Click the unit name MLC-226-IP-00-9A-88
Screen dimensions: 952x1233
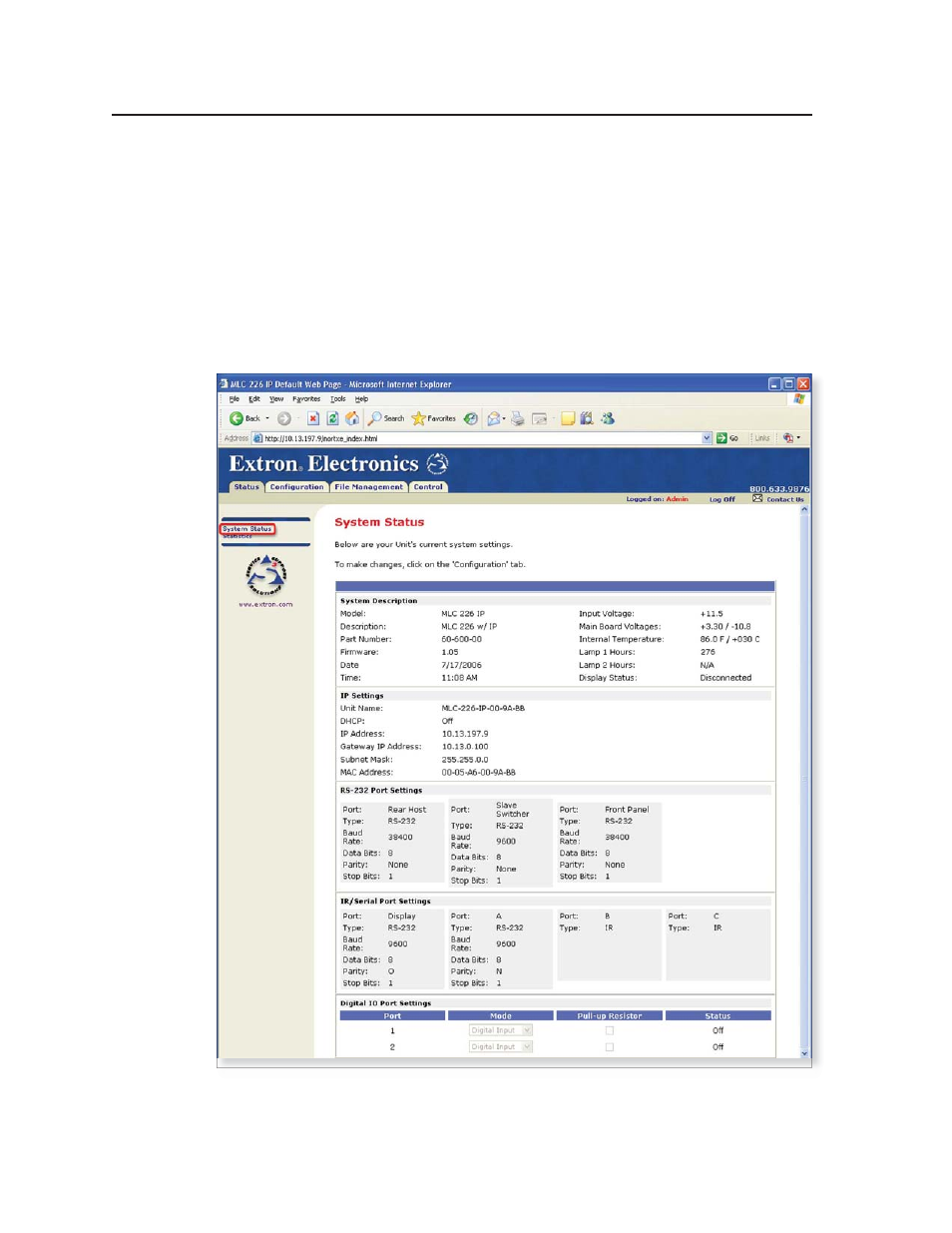point(483,708)
